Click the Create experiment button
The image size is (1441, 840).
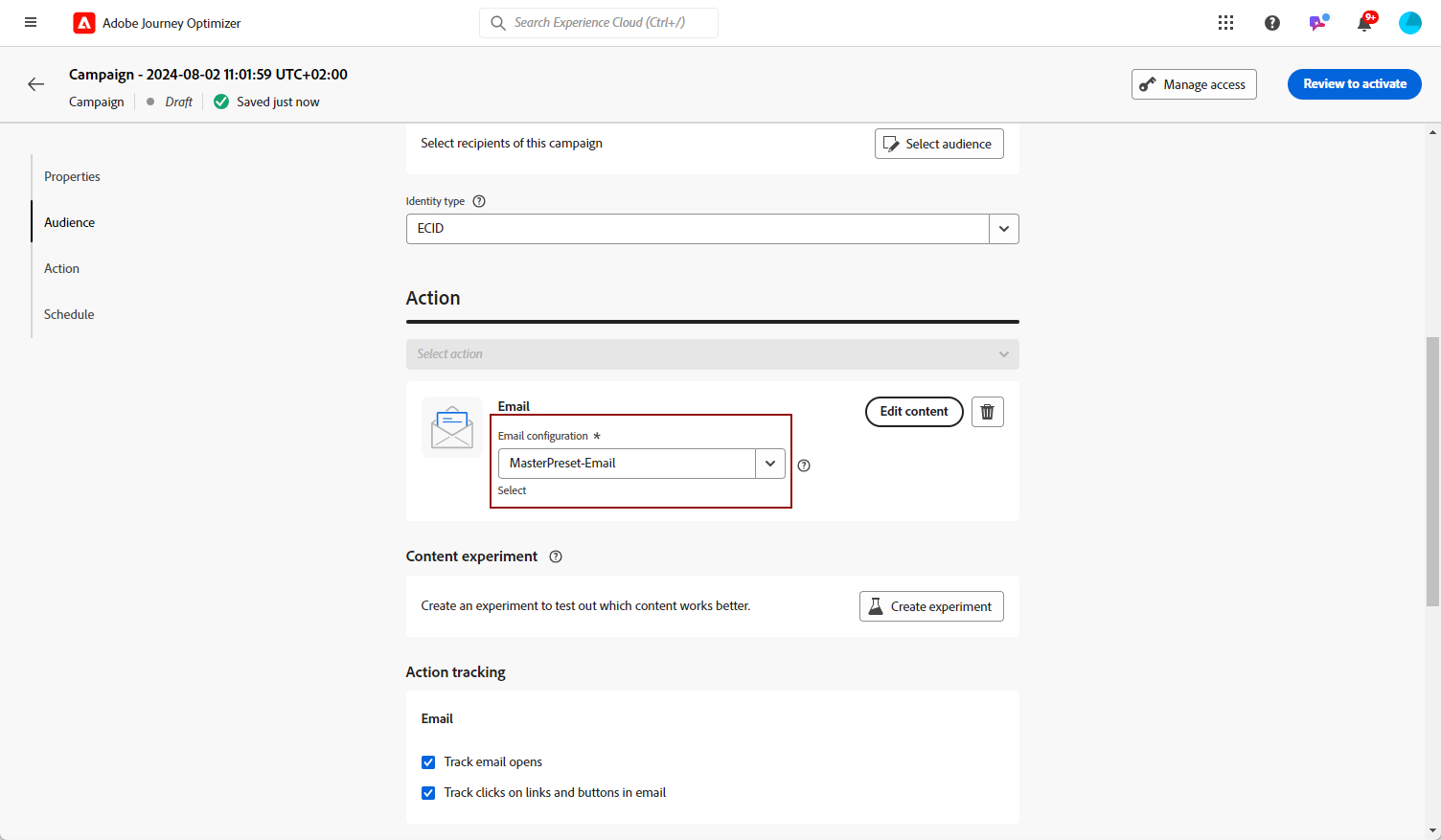click(x=930, y=606)
